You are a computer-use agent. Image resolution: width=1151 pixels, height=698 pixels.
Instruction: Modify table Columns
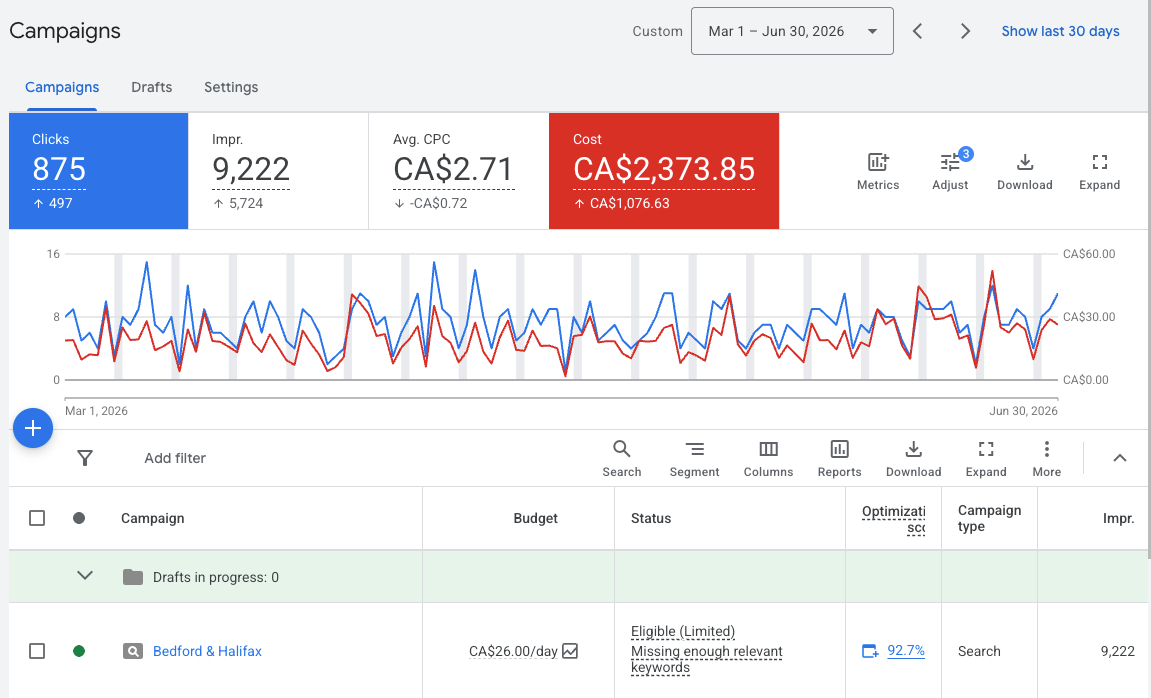769,459
